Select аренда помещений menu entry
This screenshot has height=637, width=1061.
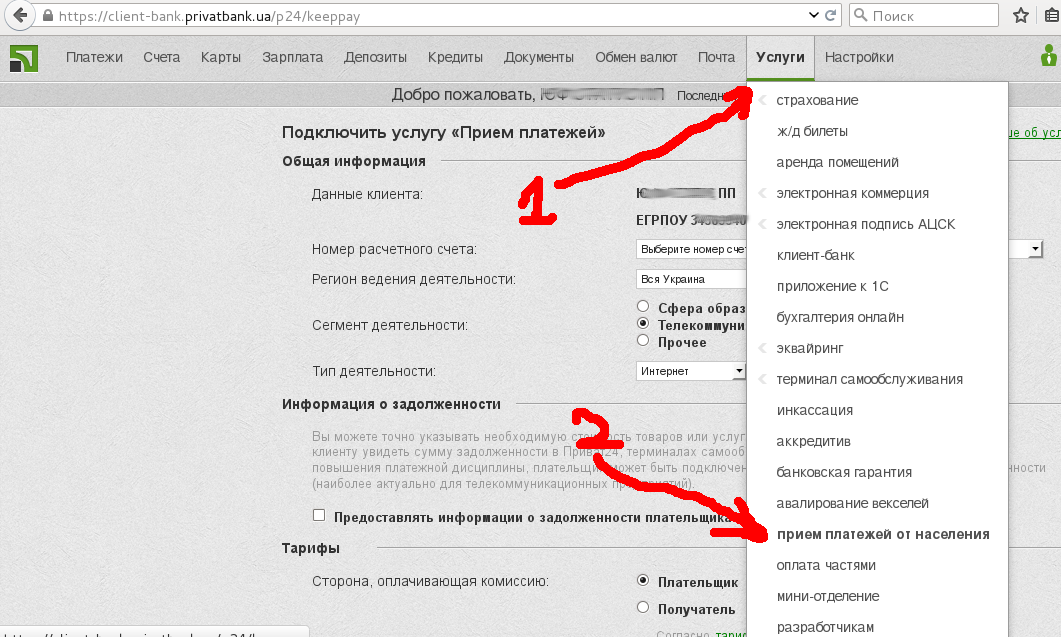pos(837,162)
